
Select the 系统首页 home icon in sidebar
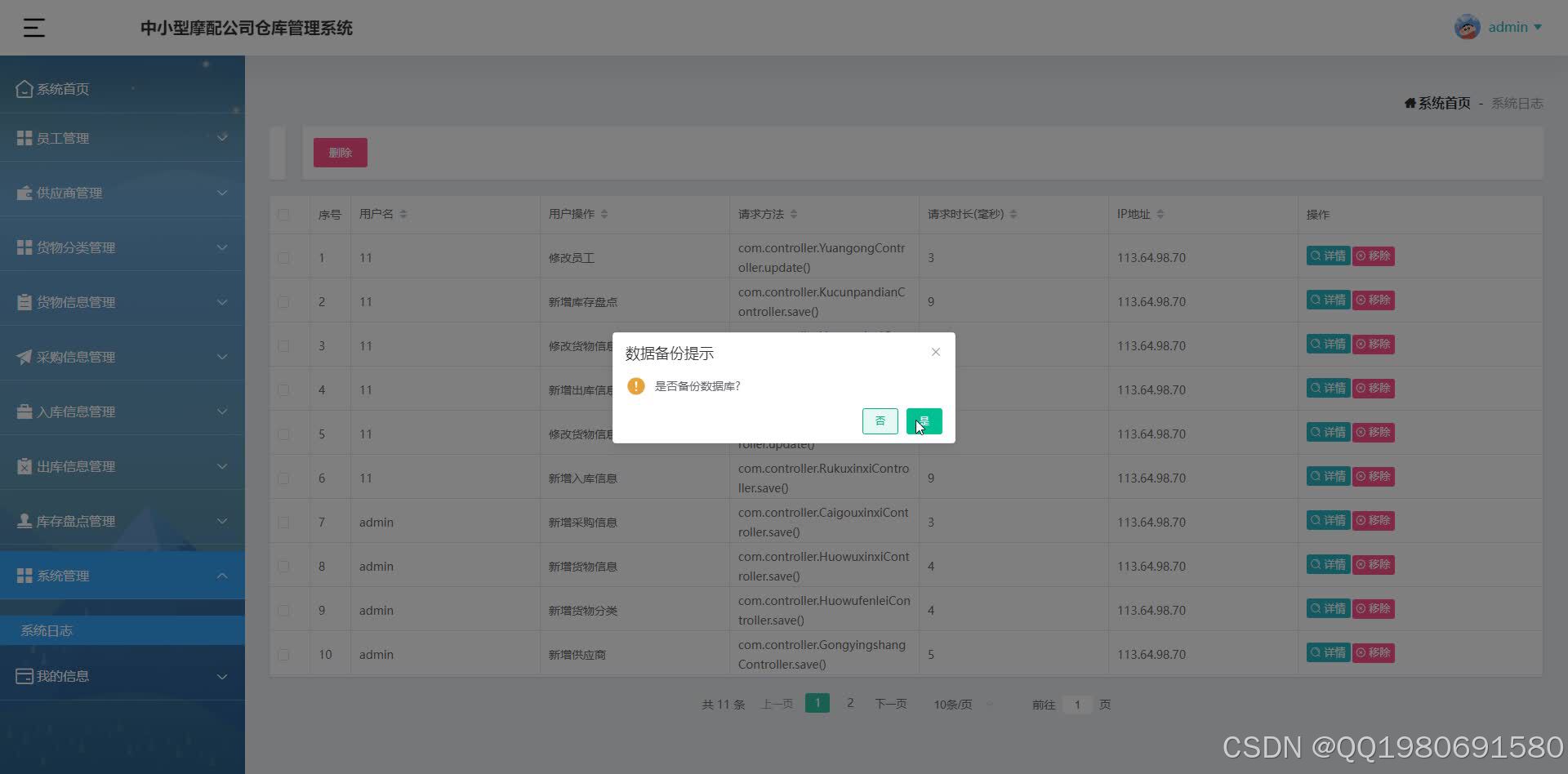(24, 88)
